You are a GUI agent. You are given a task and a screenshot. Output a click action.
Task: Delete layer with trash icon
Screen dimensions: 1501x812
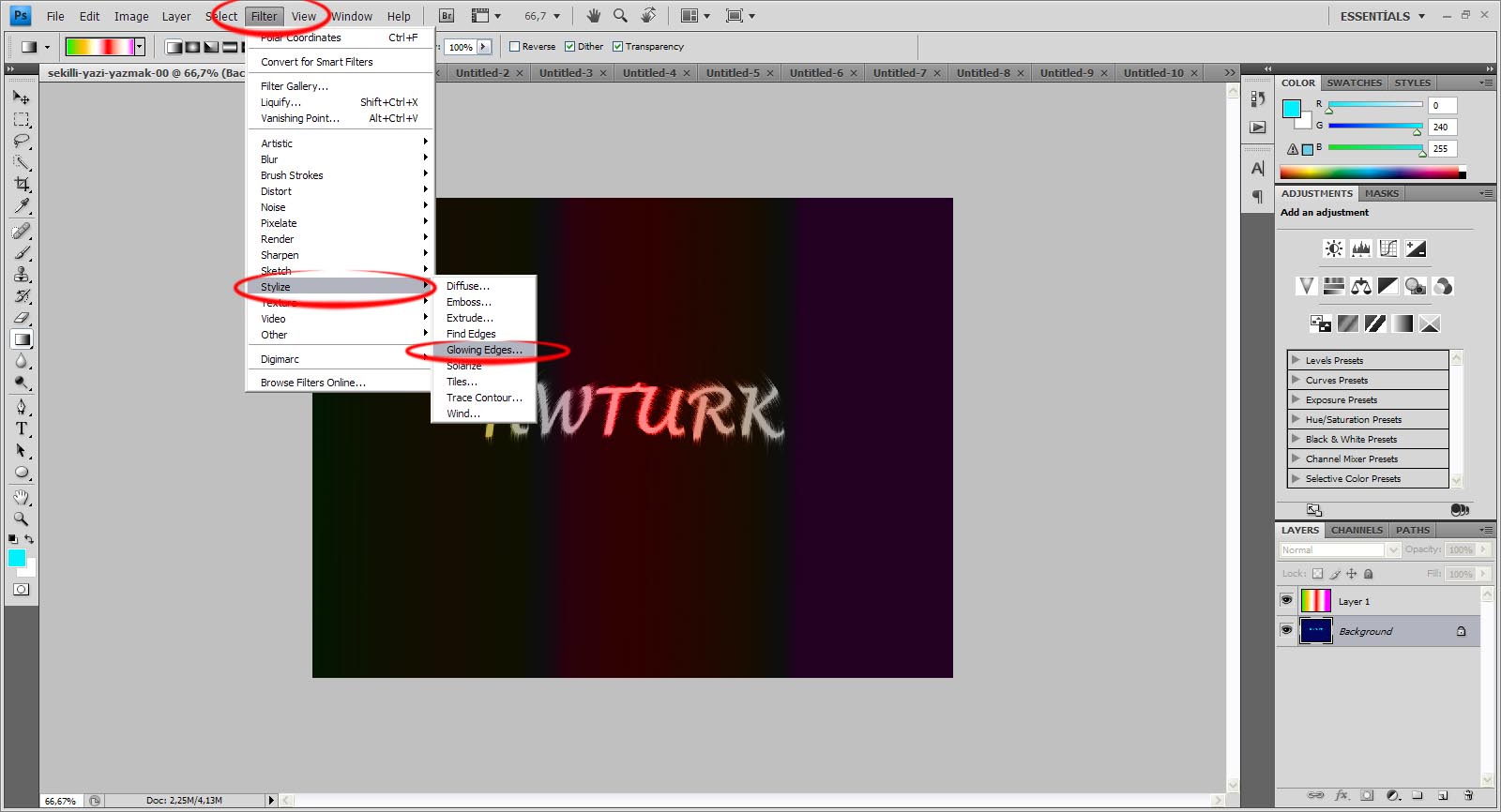pos(1468,795)
